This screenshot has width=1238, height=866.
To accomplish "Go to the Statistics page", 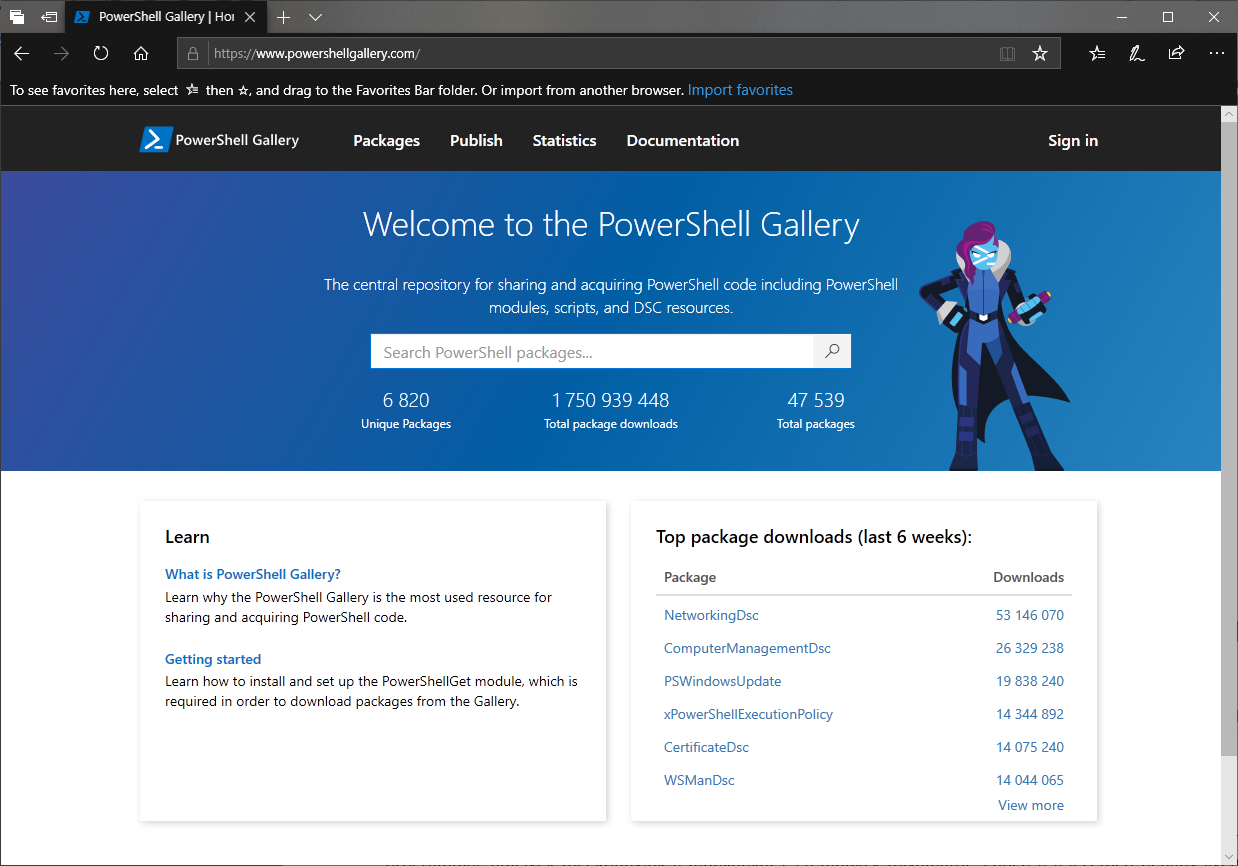I will 564,141.
